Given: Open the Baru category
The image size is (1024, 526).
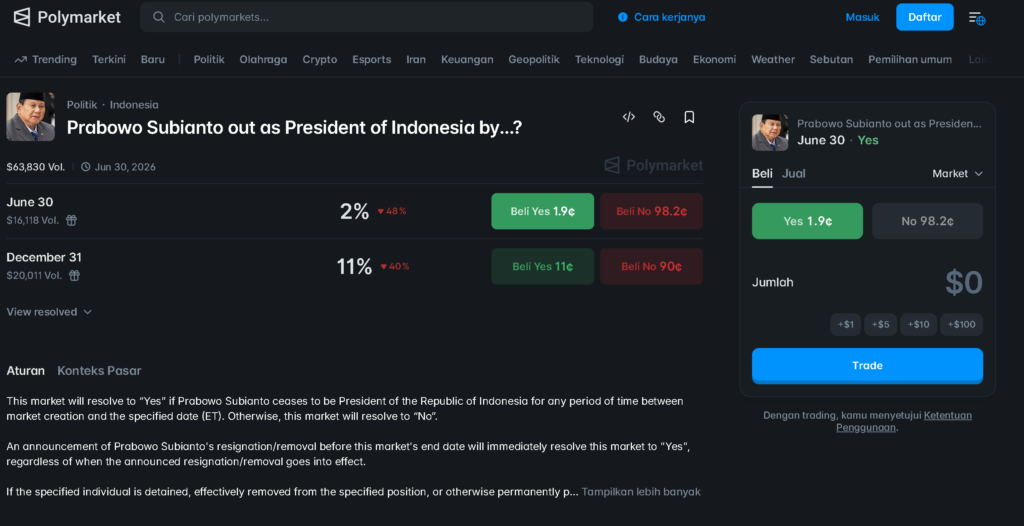Looking at the screenshot, I should 153,59.
